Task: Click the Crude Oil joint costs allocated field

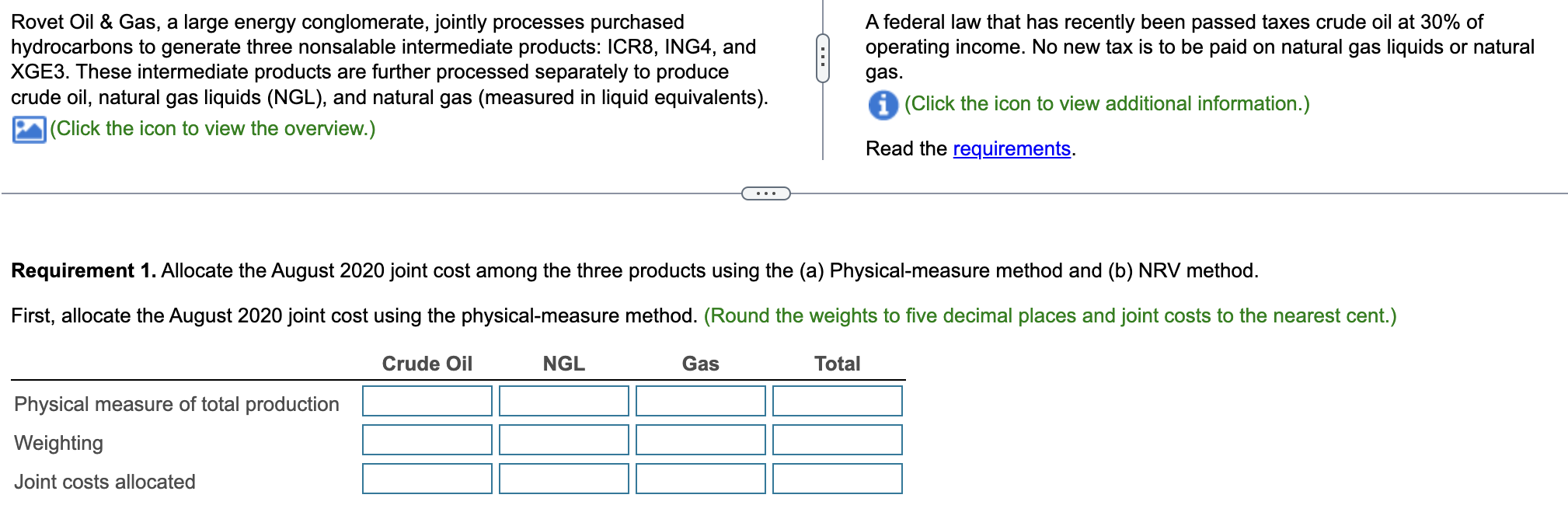Action: coord(426,479)
